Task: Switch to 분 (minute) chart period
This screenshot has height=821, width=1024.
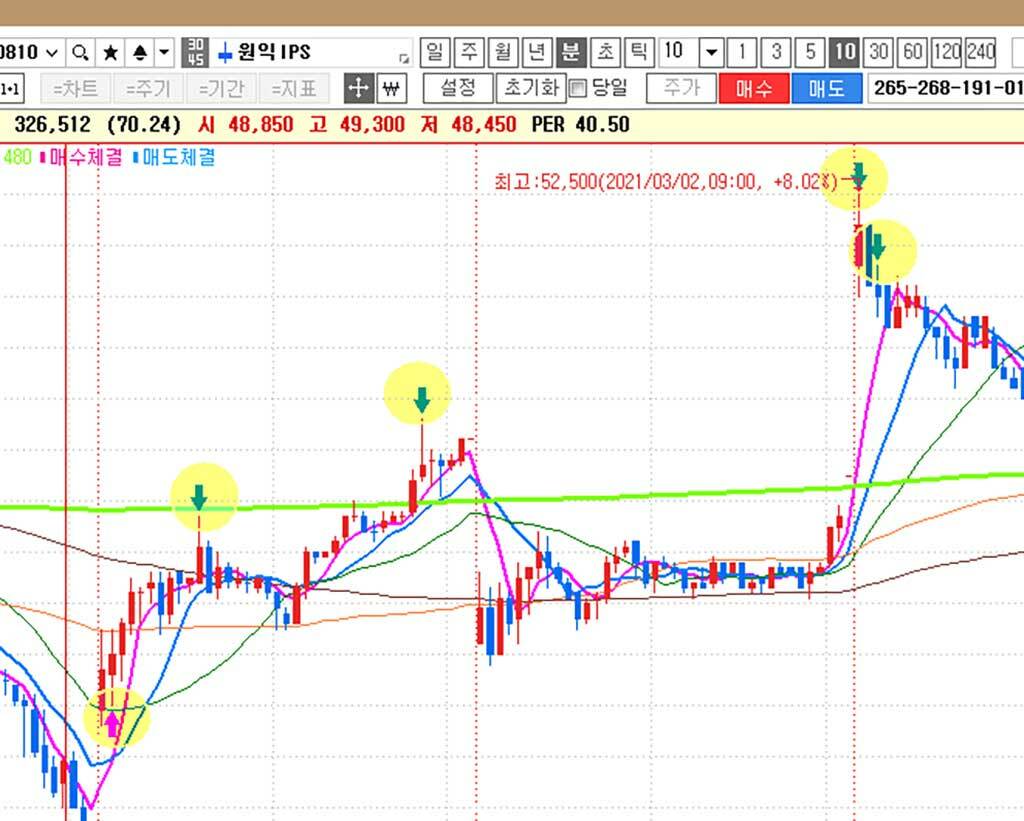Action: pos(571,51)
